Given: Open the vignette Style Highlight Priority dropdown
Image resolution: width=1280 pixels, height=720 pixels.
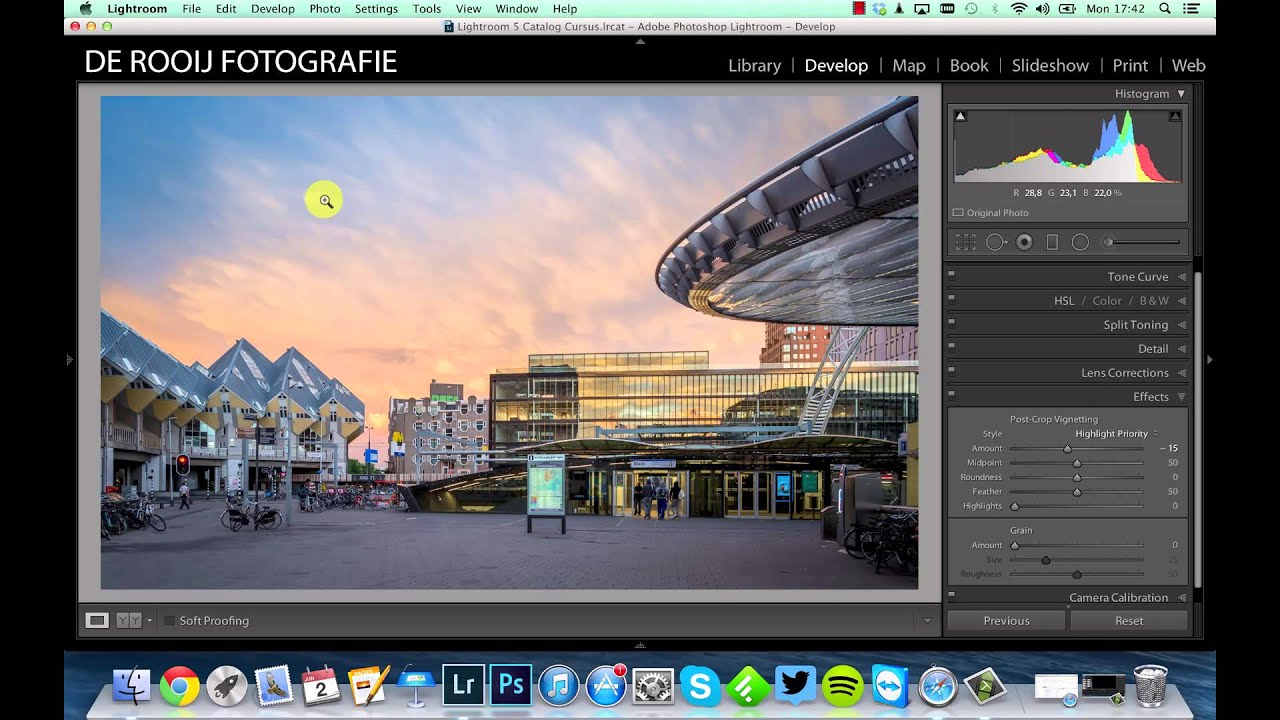Looking at the screenshot, I should tap(1116, 434).
